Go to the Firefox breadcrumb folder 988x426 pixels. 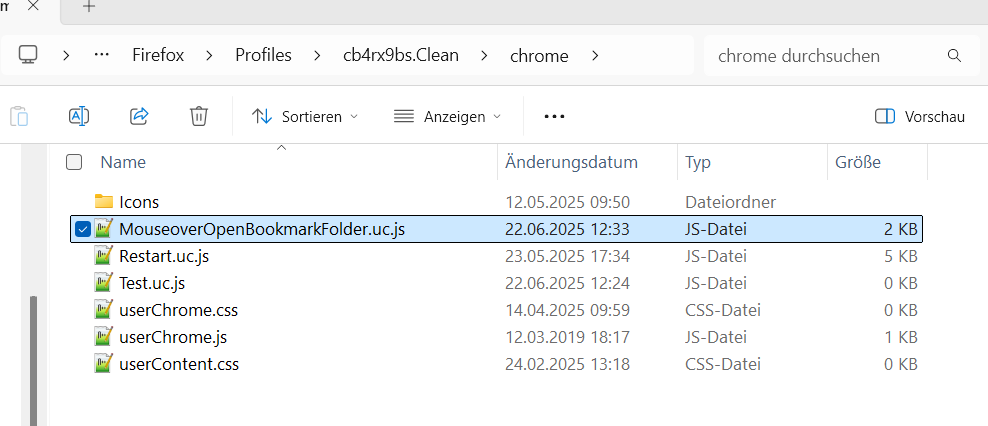click(158, 56)
